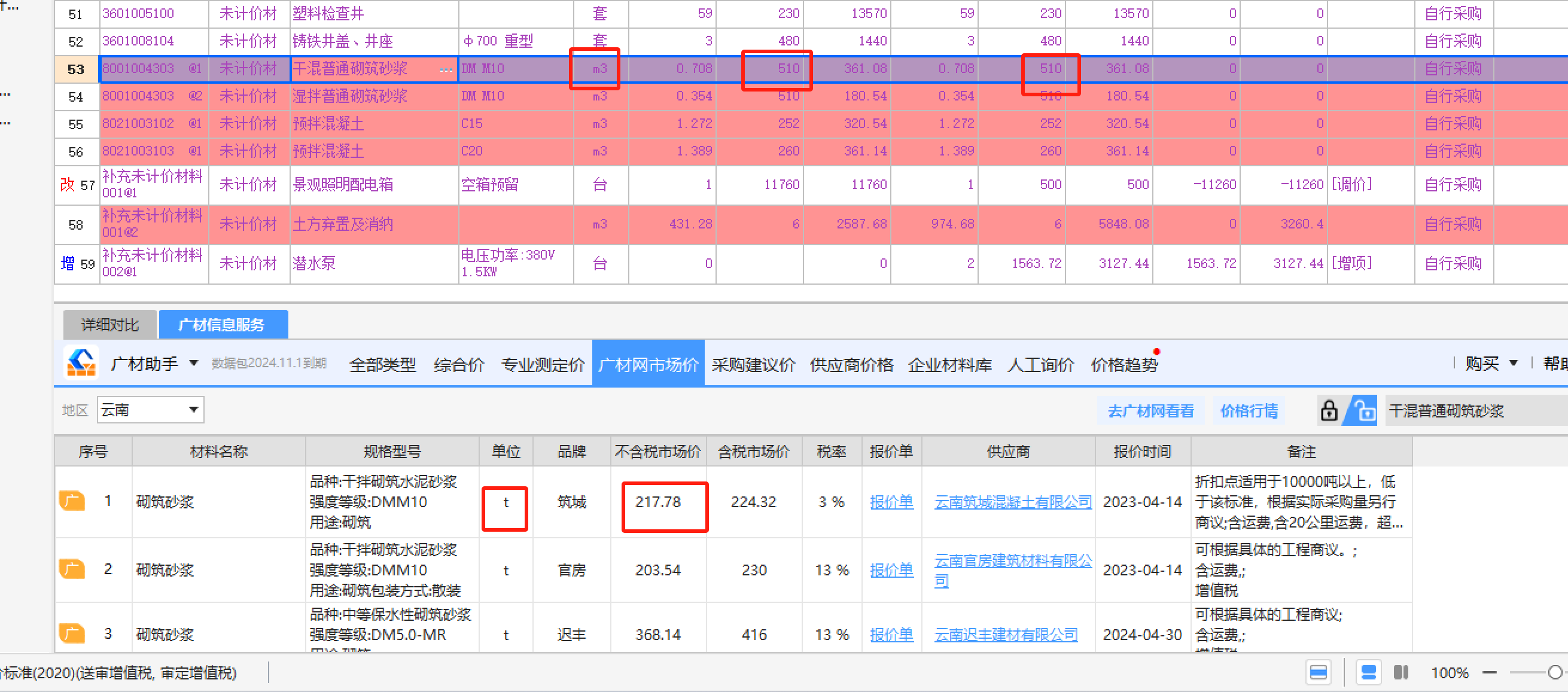Click the 含税市场价 column header
This screenshot has width=1568, height=692.
click(x=754, y=451)
